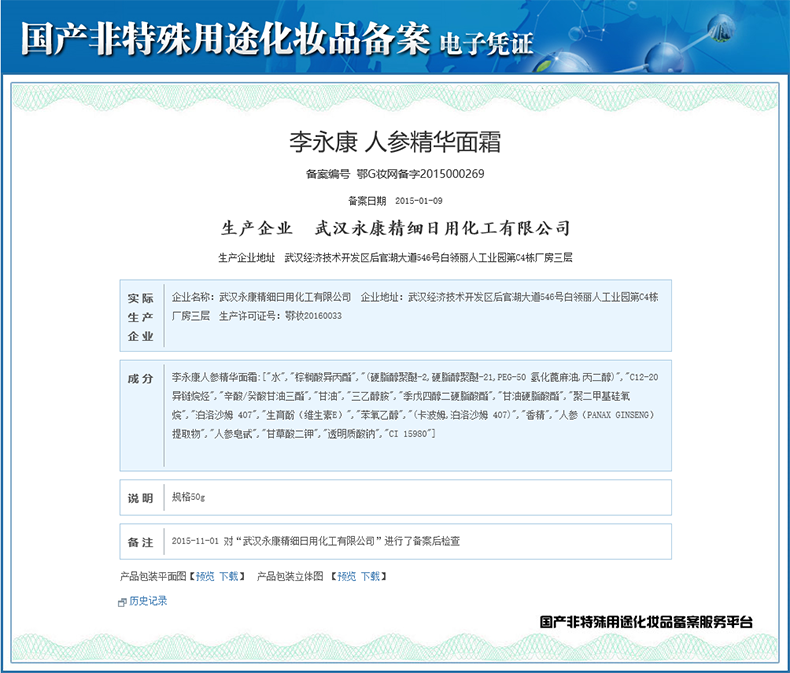Image resolution: width=790 pixels, height=673 pixels.
Task: Click the remark dated 2015-11-01
Action: [x=315, y=541]
